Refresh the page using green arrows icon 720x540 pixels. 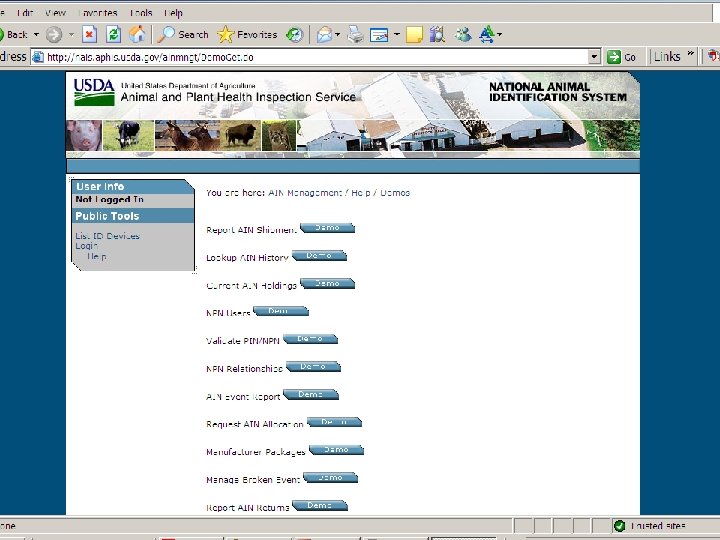click(x=113, y=34)
